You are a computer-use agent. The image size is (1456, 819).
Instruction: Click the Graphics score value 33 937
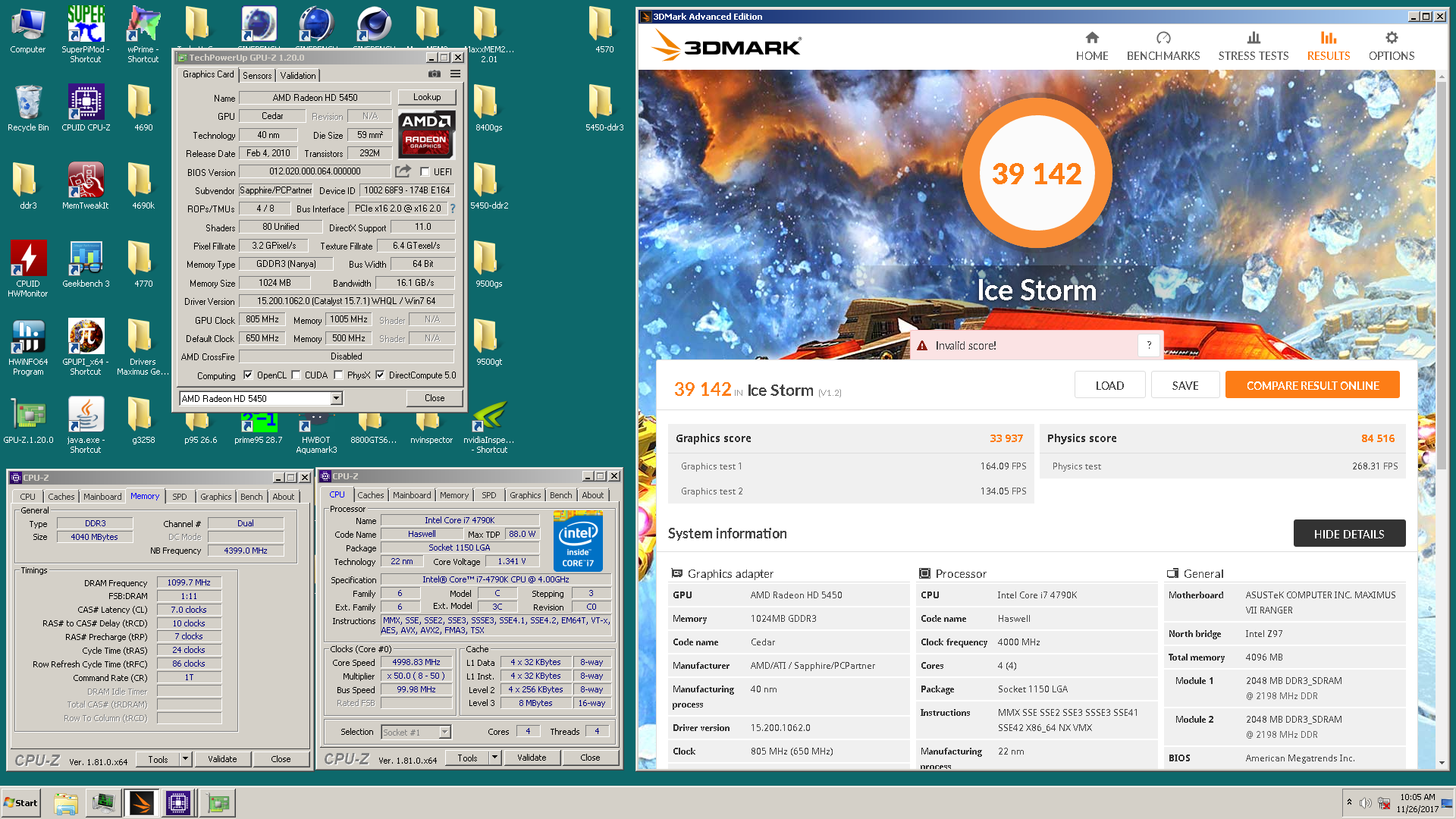(1006, 438)
